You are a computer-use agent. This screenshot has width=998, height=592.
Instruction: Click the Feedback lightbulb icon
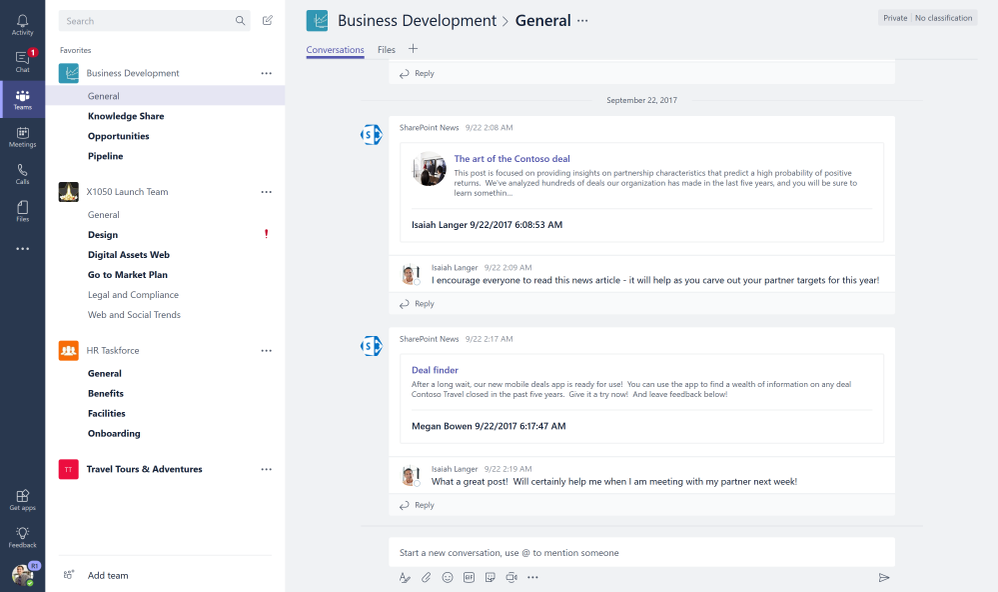click(22, 537)
